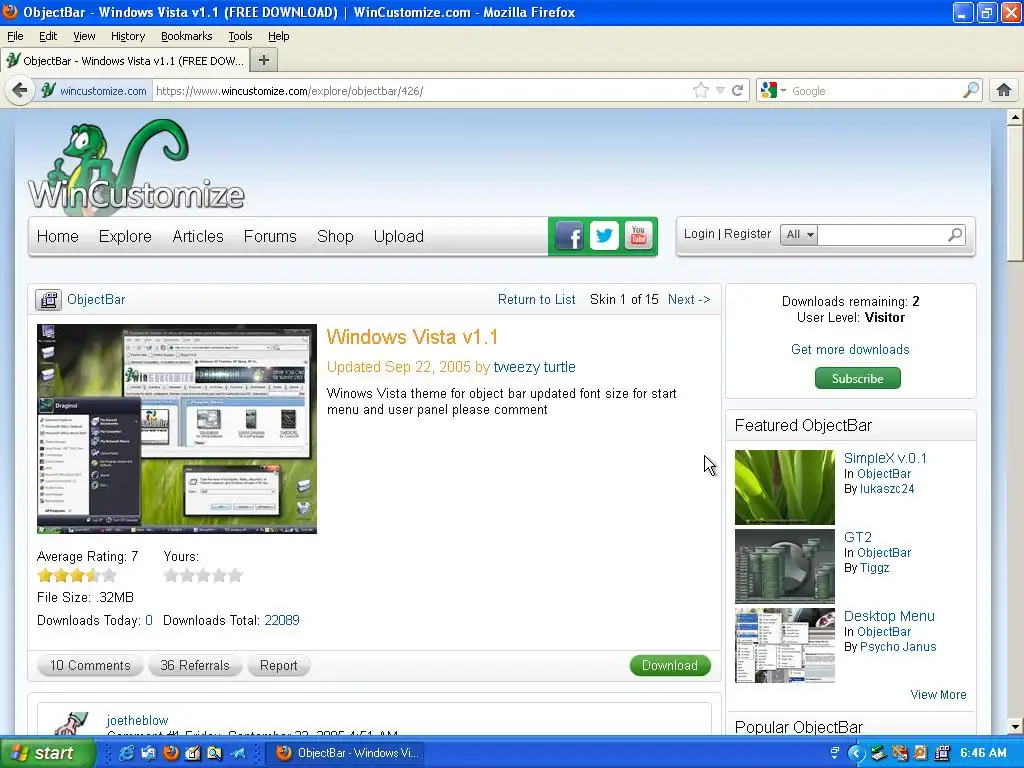Click the Google search magnifier icon
This screenshot has width=1024, height=768.
coord(971,90)
